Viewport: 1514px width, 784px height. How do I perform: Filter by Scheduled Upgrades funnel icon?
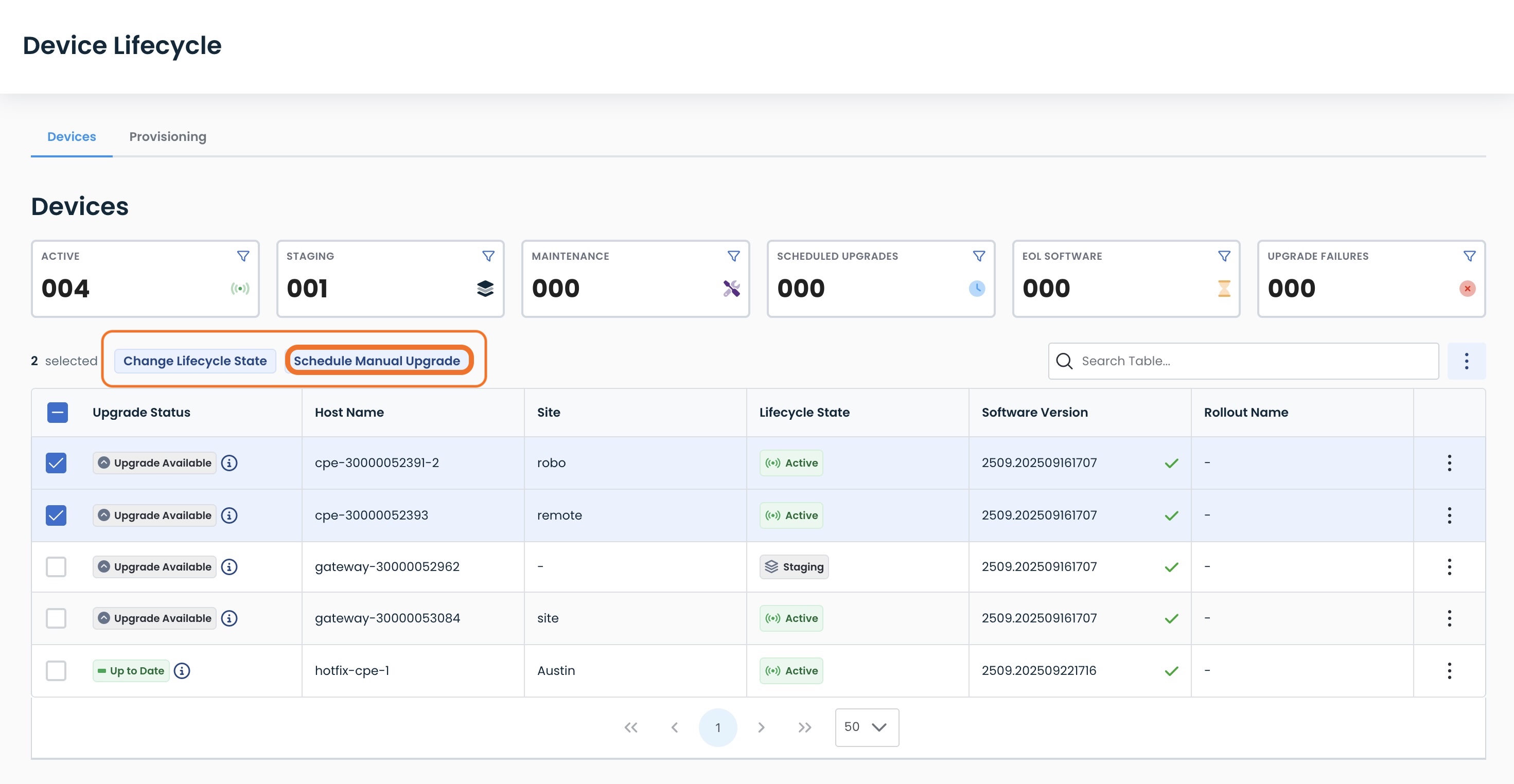tap(979, 256)
